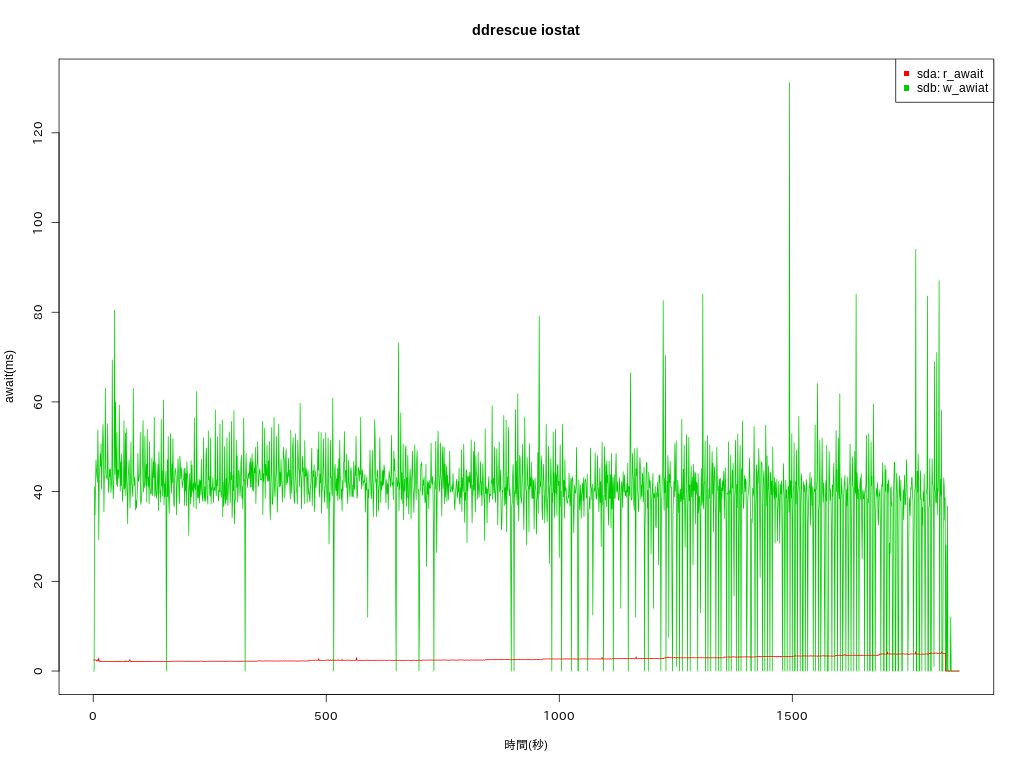Click the x-axis label "時間(秒)"
The image size is (1024, 768).
click(526, 744)
